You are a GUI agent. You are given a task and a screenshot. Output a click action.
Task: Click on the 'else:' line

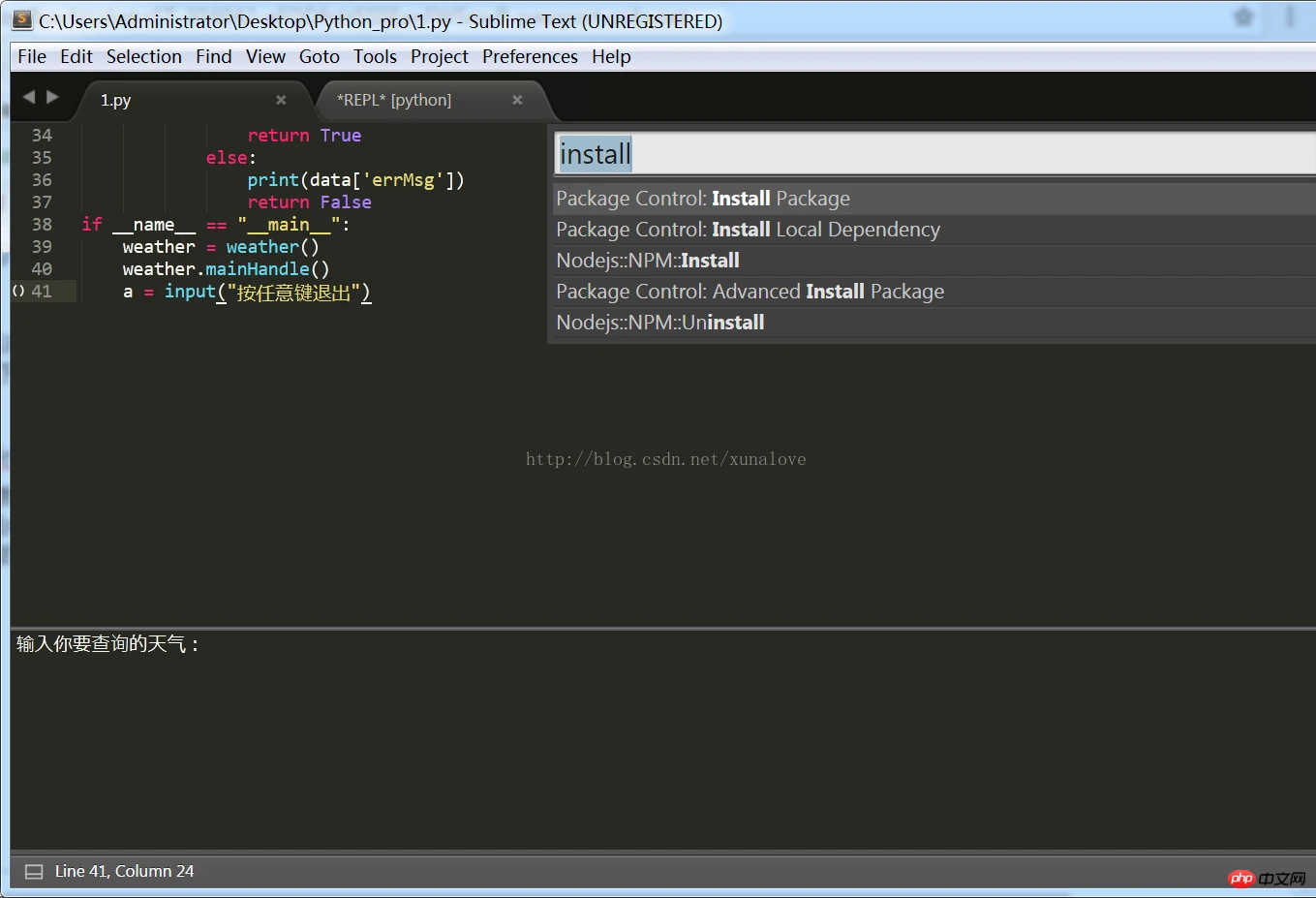230,158
